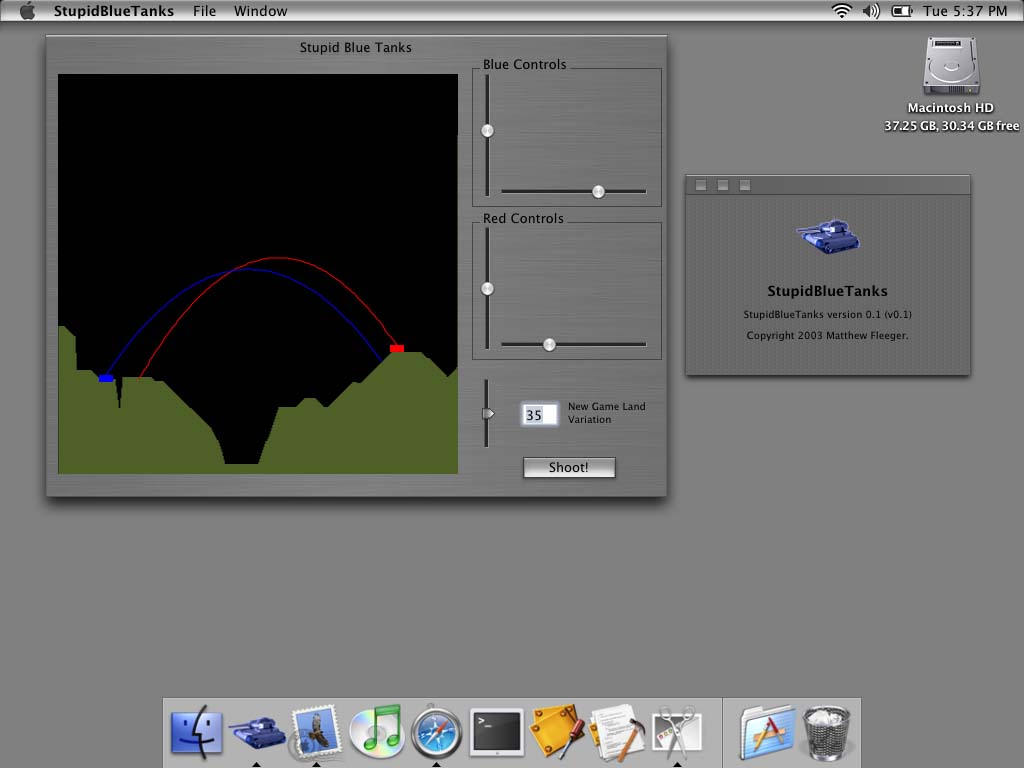Launch Safari from the Dock
This screenshot has width=1024, height=768.
[x=436, y=731]
